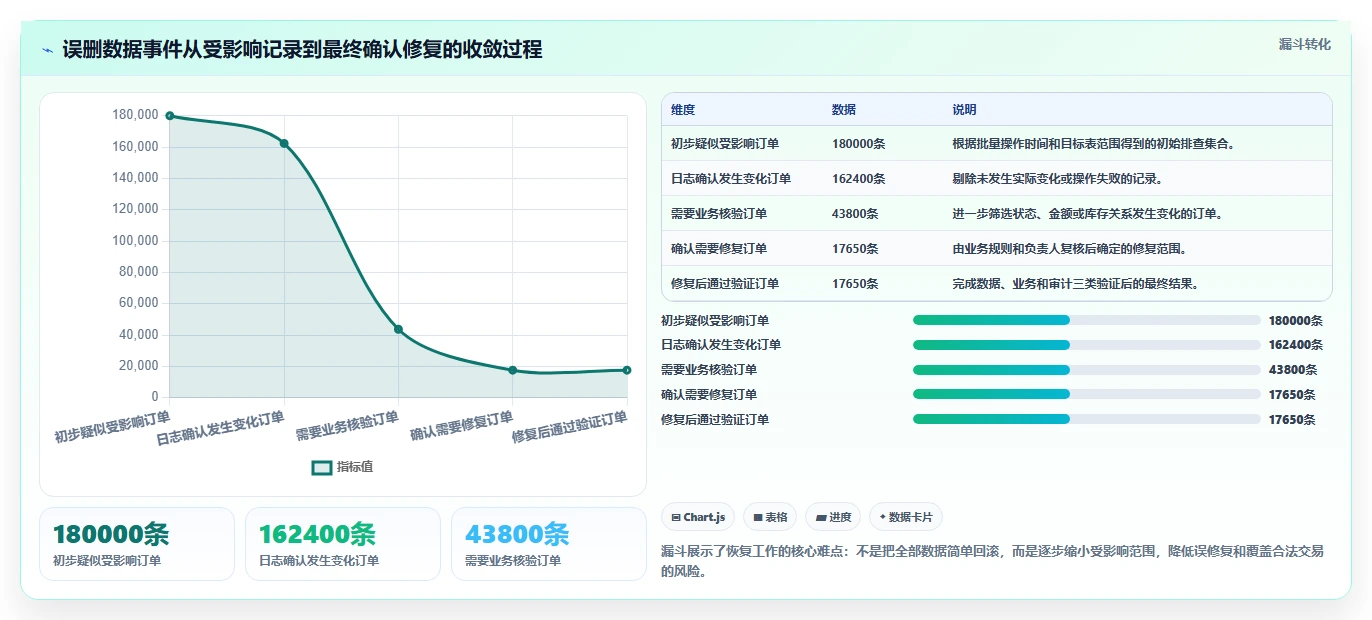Screen dimensions: 1372x620
Task: Select the table cell 162400条
Action: pos(858,178)
